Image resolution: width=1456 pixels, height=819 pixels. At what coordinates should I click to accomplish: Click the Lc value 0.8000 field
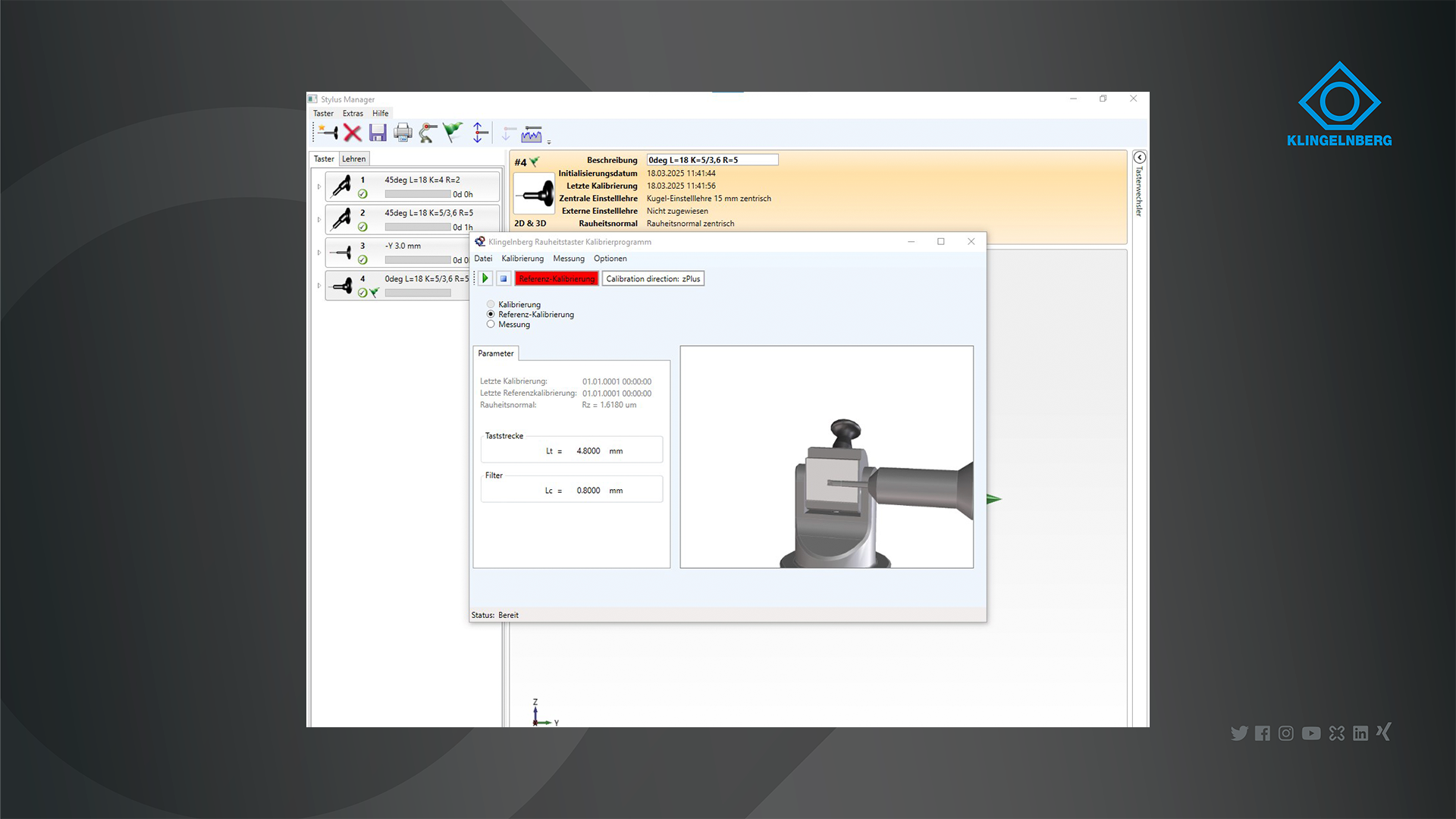coord(588,491)
